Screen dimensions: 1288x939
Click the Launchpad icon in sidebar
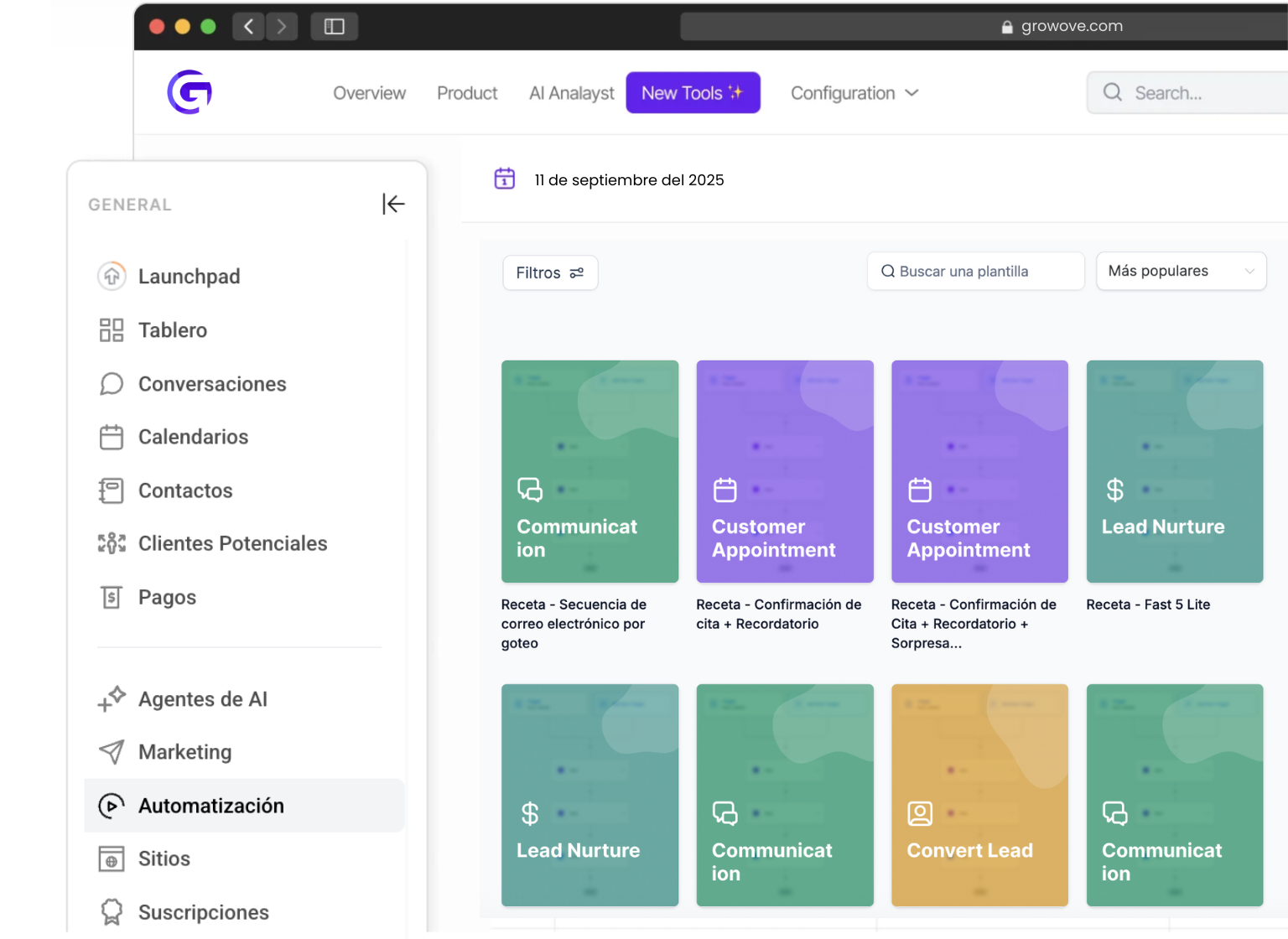(112, 276)
